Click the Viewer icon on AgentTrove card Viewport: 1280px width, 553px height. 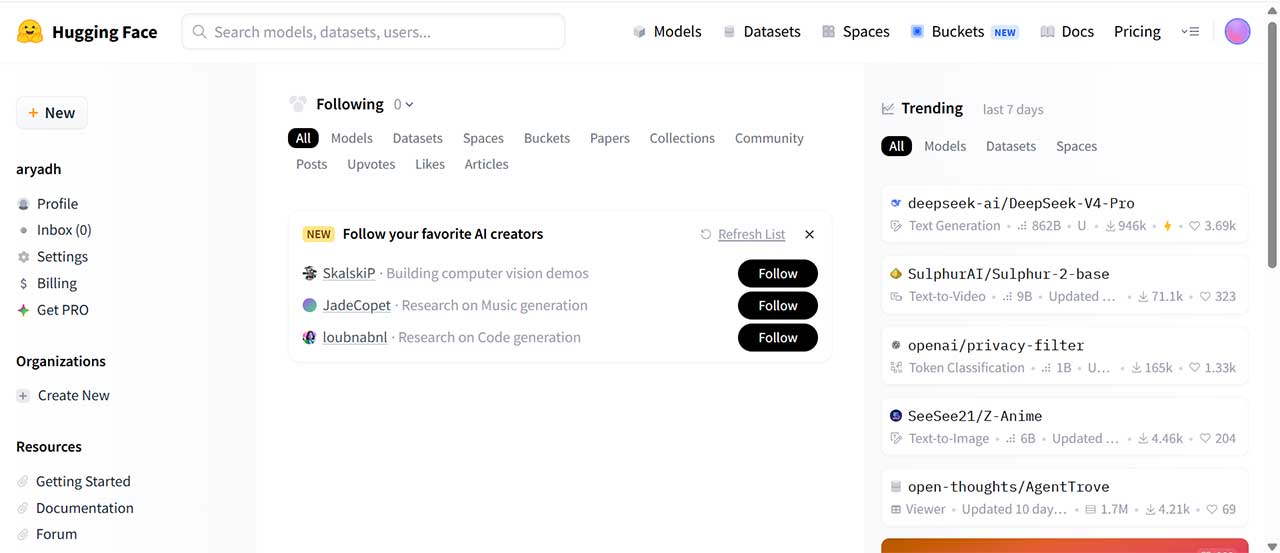(896, 510)
